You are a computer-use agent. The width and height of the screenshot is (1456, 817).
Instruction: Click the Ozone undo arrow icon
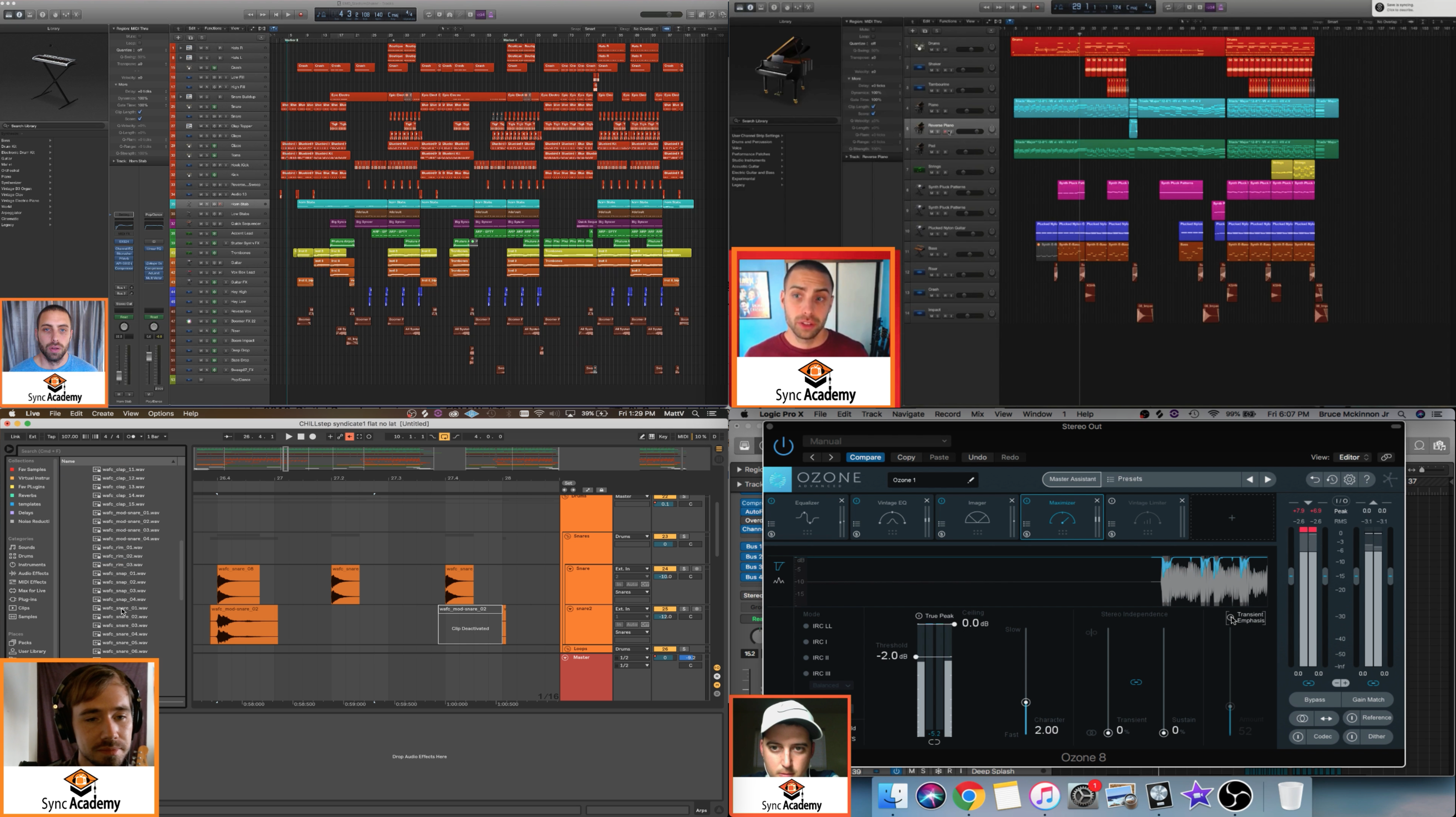1315,480
